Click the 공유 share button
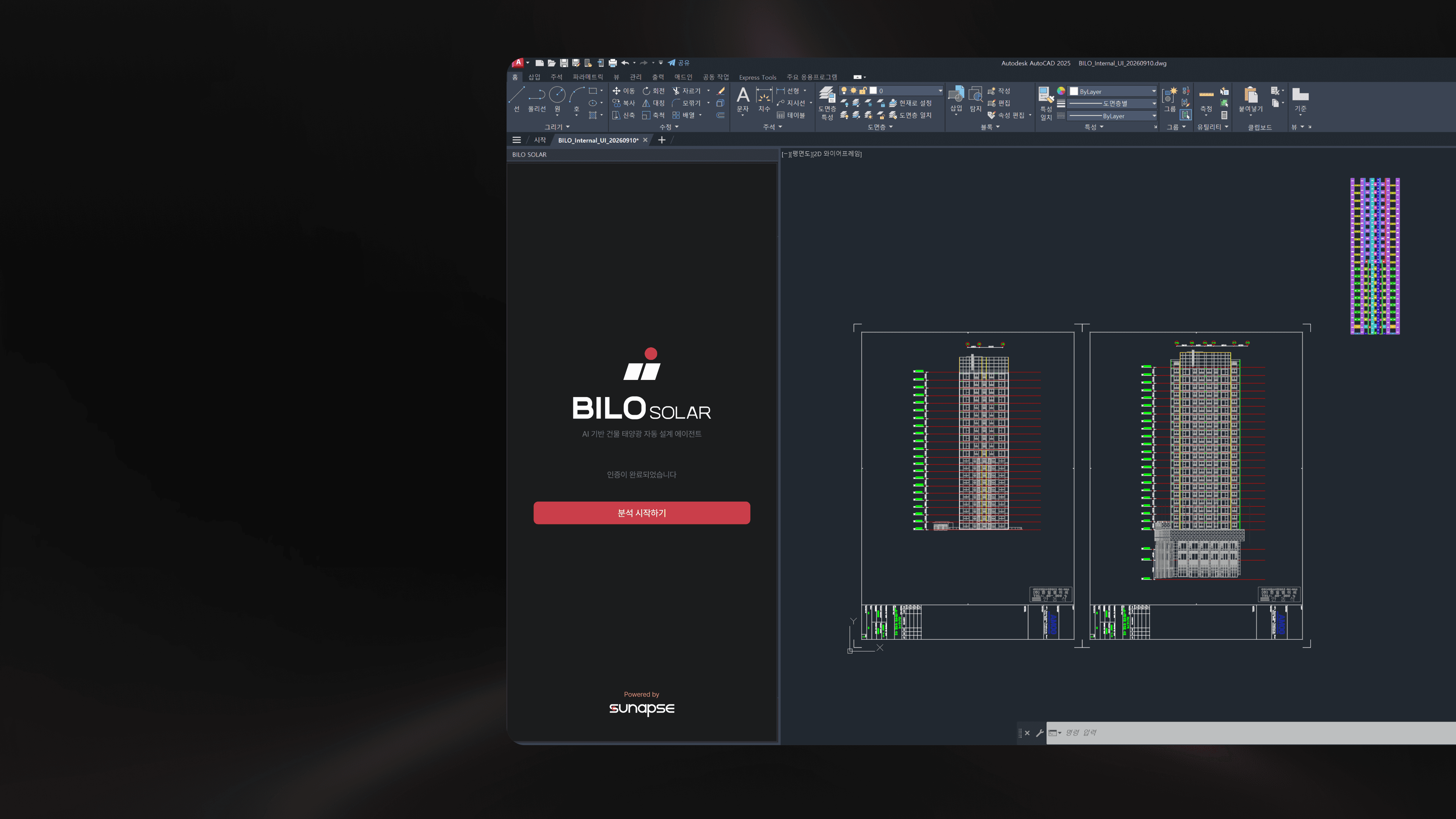 coord(679,63)
